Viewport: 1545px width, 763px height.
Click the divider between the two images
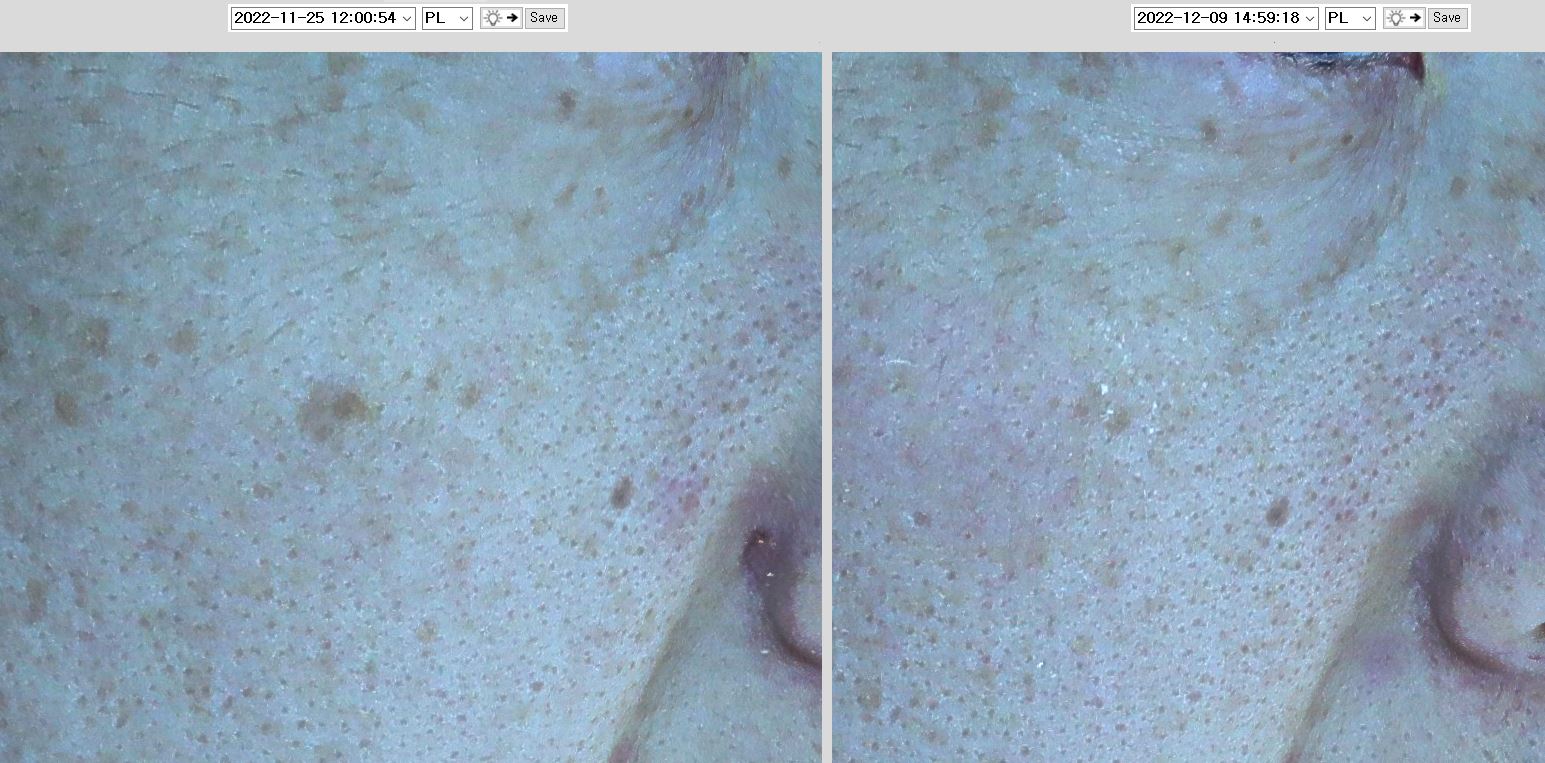[x=826, y=400]
